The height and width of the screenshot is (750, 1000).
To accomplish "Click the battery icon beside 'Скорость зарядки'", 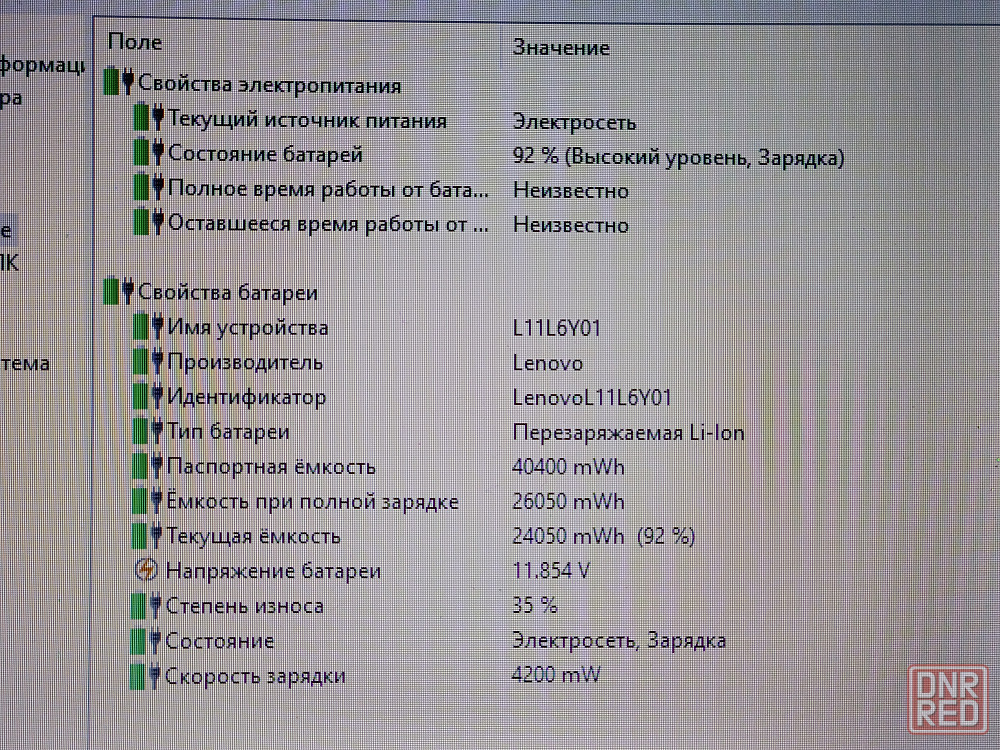I will click(x=145, y=676).
